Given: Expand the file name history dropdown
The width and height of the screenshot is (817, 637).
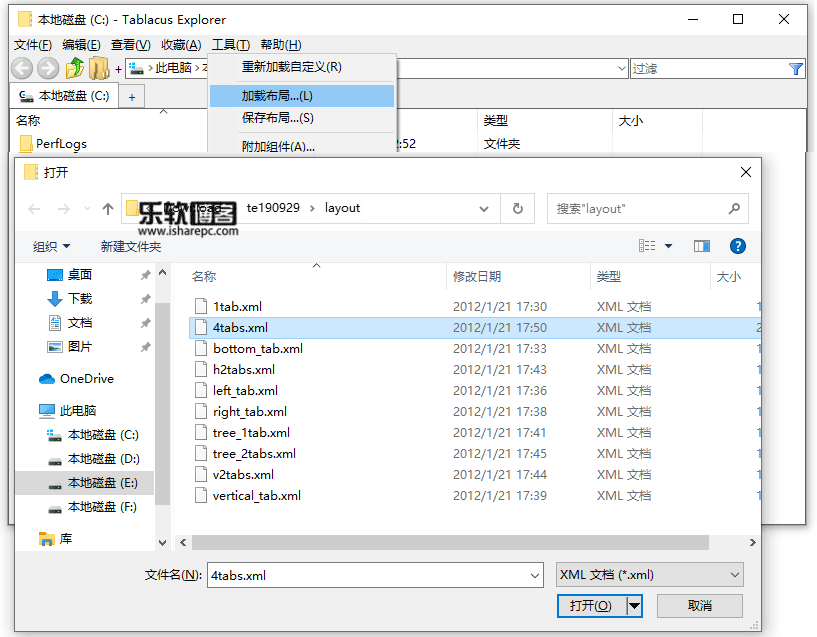Looking at the screenshot, I should [x=535, y=575].
